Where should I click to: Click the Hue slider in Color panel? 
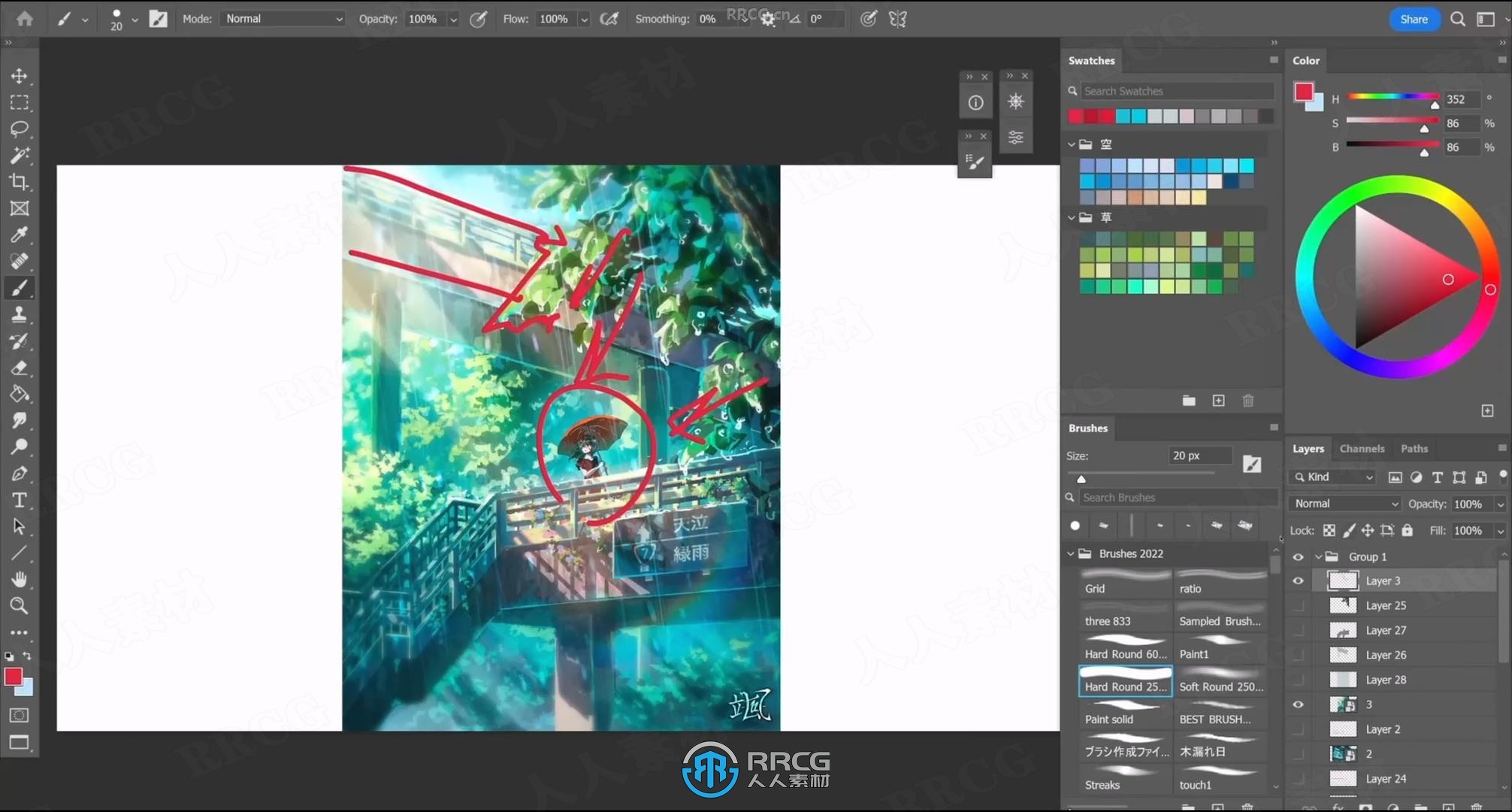pos(1393,97)
